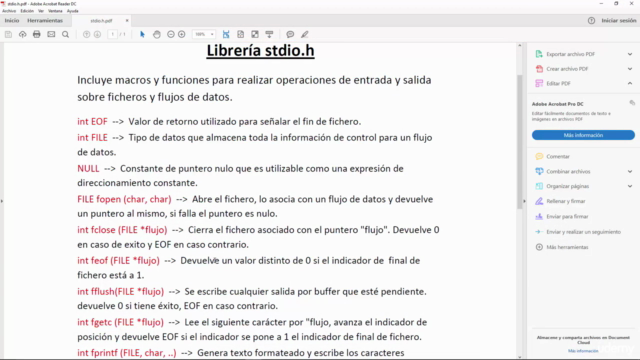The image size is (640, 360).
Task: Expand Organizar páginas chevron
Action: (630, 187)
